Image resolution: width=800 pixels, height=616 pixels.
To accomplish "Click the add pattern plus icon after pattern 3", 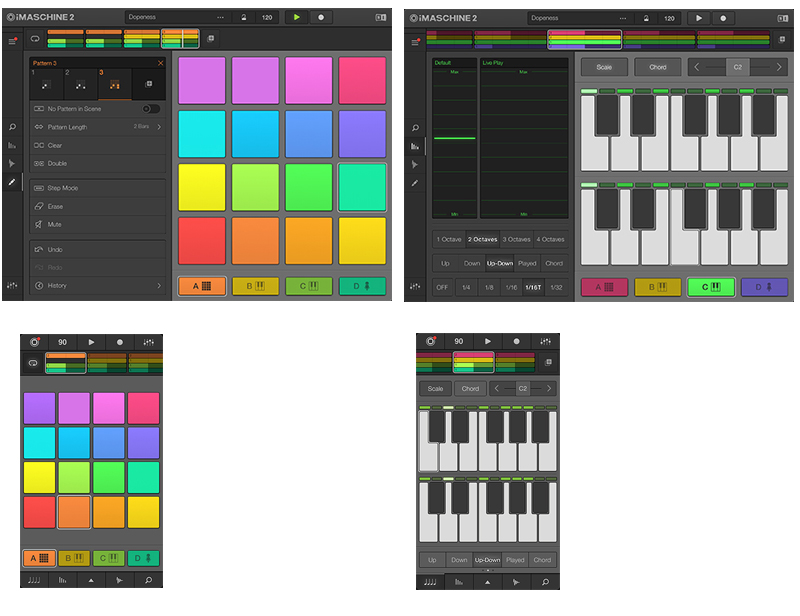I will 150,85.
